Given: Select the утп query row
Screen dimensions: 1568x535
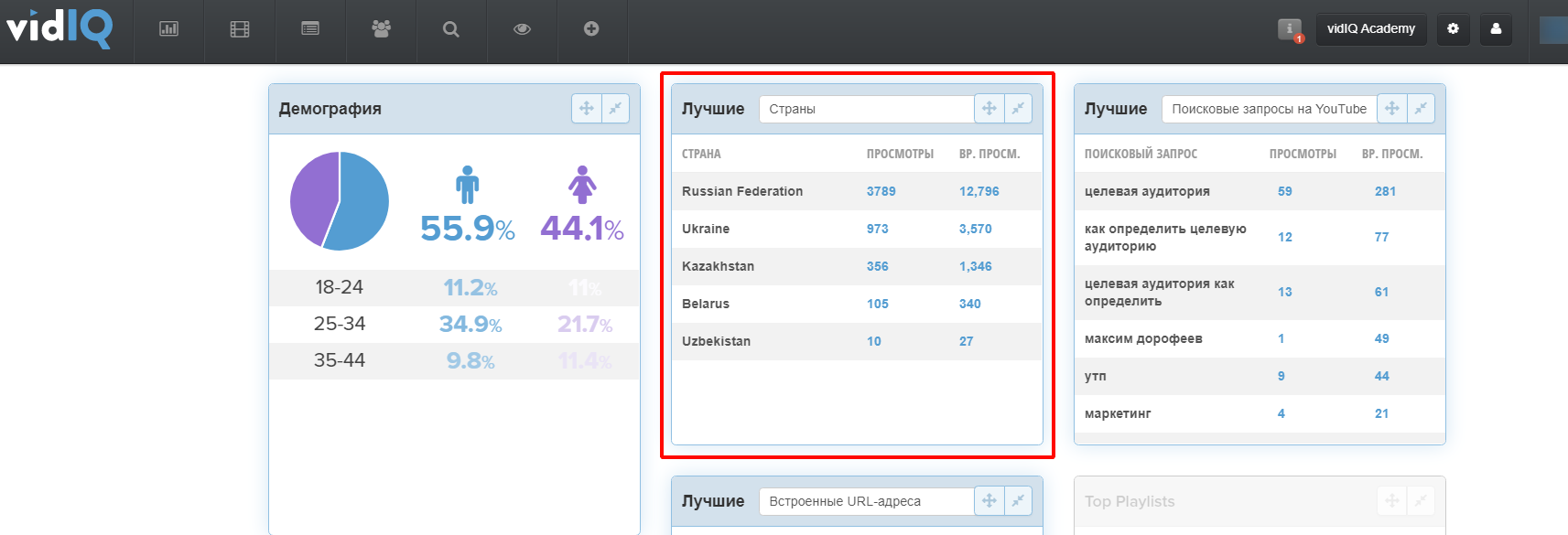Looking at the screenshot, I should pyautogui.click(x=1260, y=376).
